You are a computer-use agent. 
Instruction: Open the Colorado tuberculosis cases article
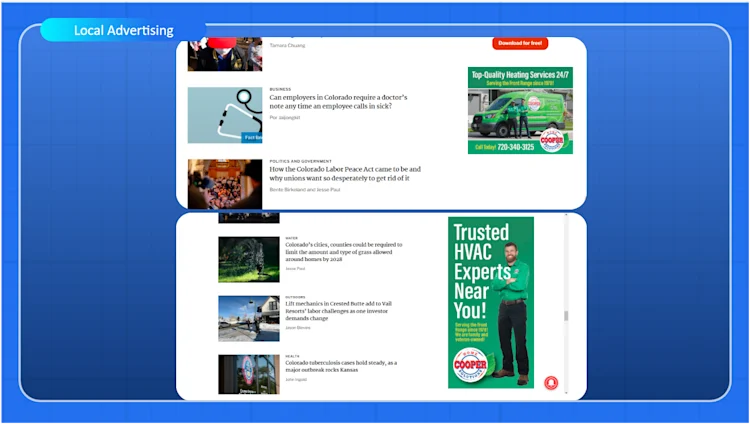[x=341, y=366]
